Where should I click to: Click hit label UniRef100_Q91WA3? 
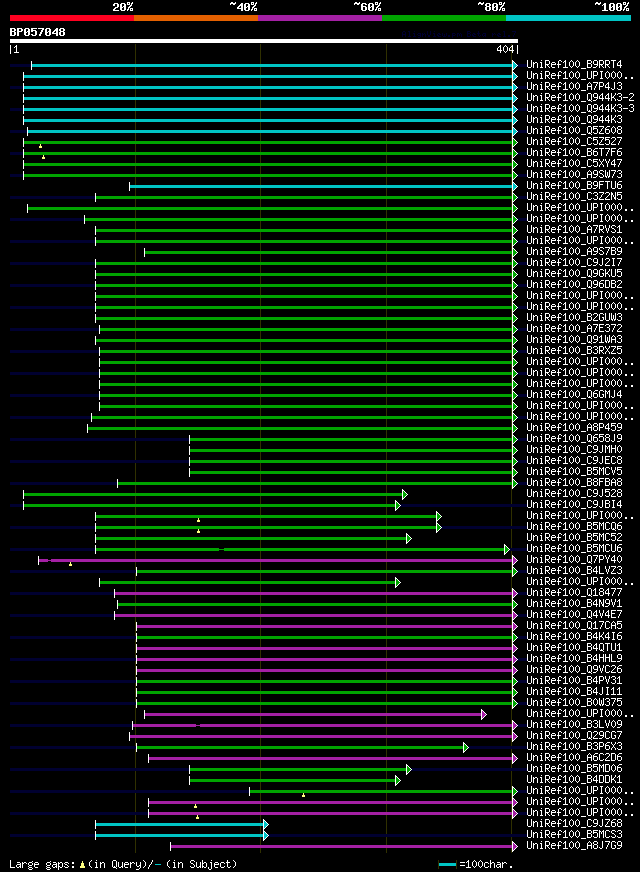click(x=574, y=340)
